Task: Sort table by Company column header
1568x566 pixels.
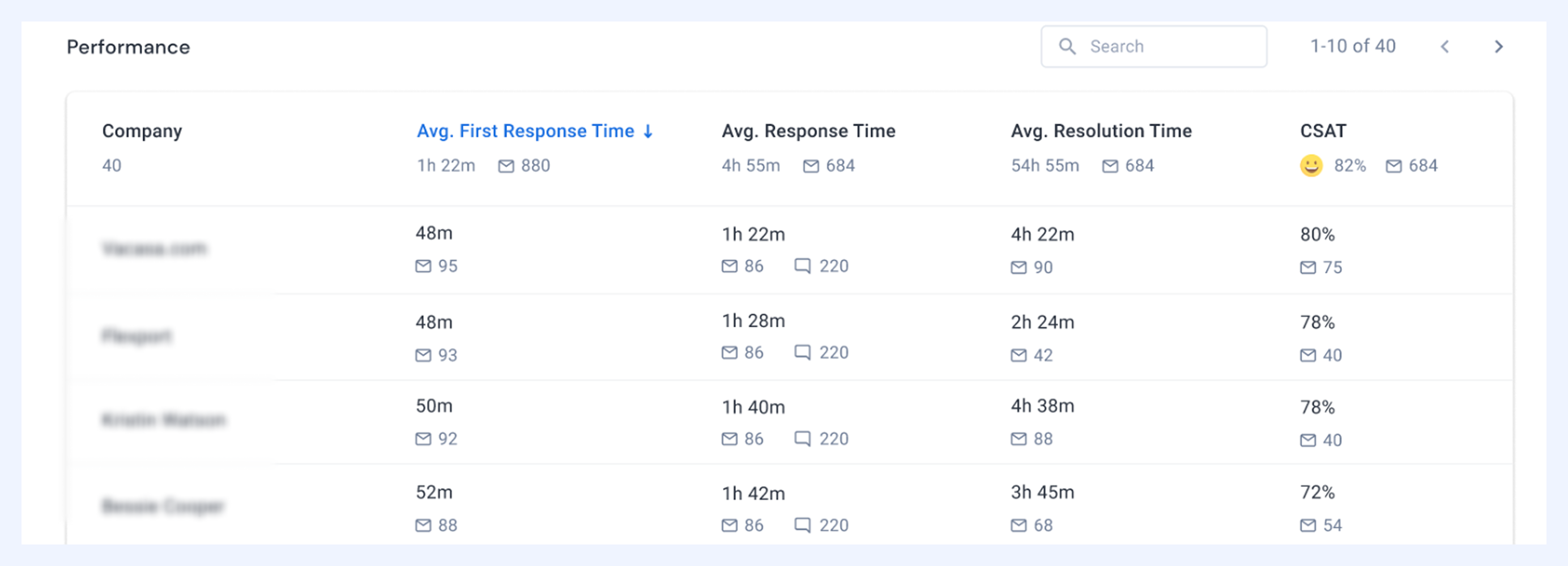Action: click(142, 131)
